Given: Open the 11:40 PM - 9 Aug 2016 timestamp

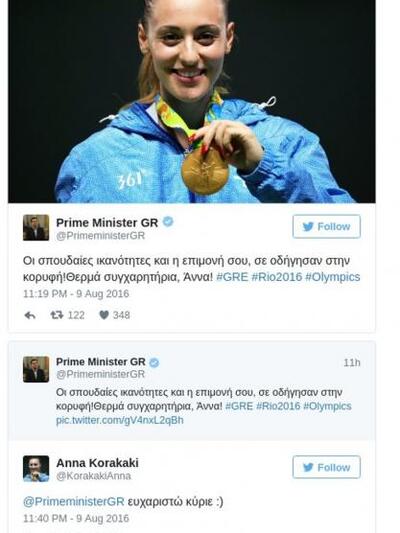Looking at the screenshot, I should (76, 518).
